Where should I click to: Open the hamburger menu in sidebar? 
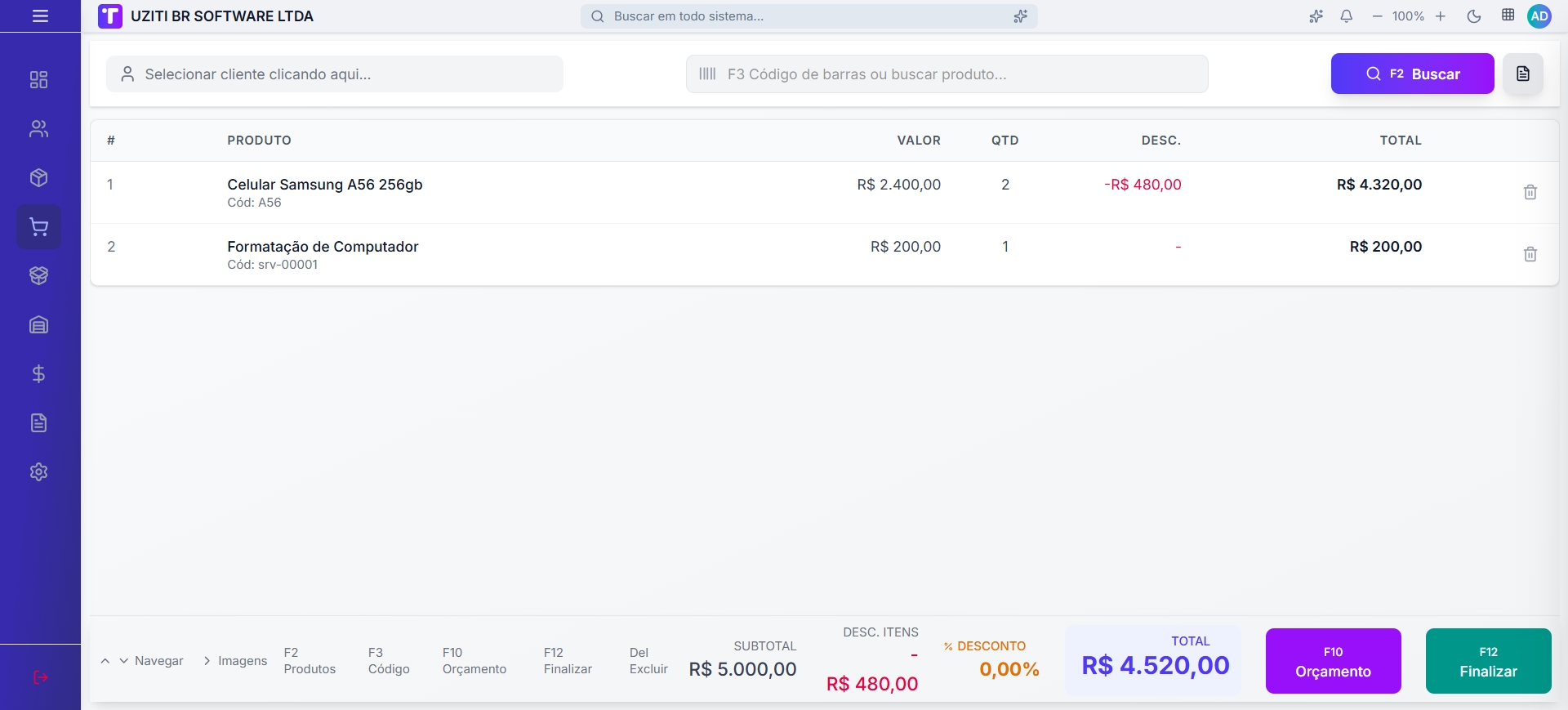point(40,16)
